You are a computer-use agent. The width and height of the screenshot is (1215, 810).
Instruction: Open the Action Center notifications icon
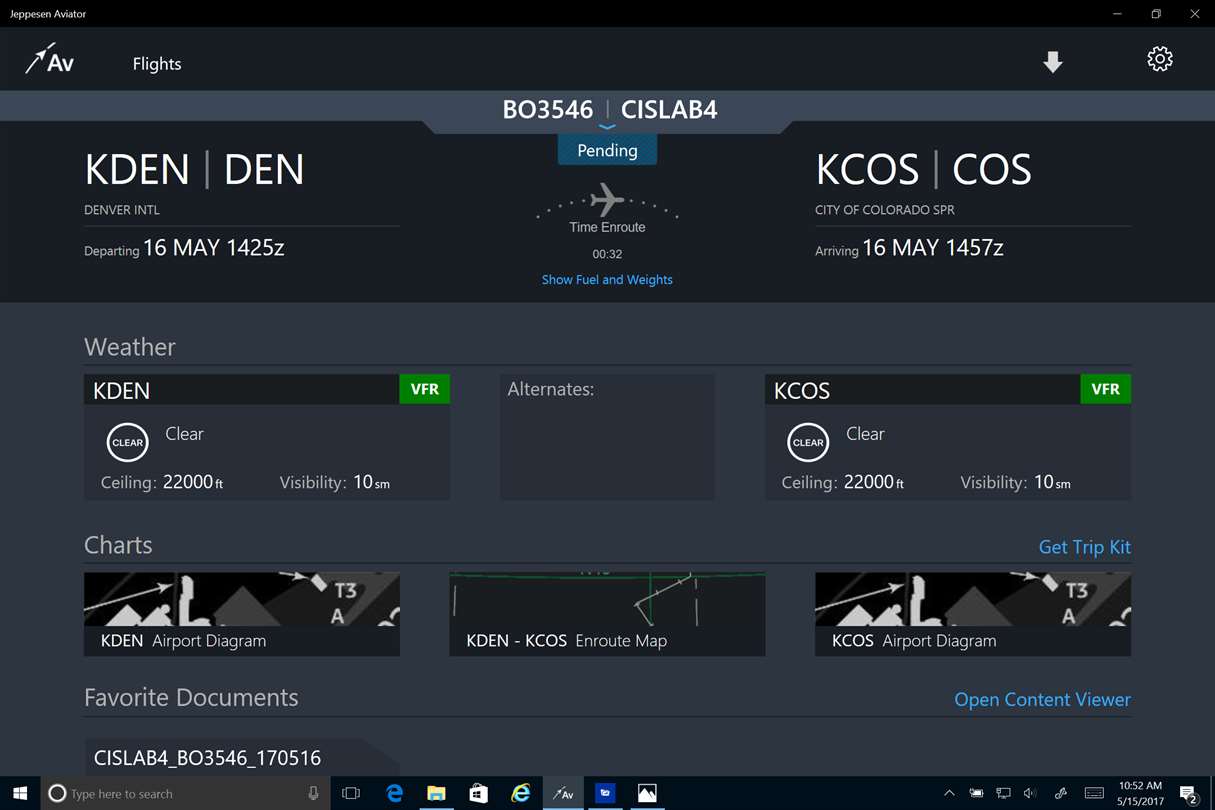coord(1188,795)
